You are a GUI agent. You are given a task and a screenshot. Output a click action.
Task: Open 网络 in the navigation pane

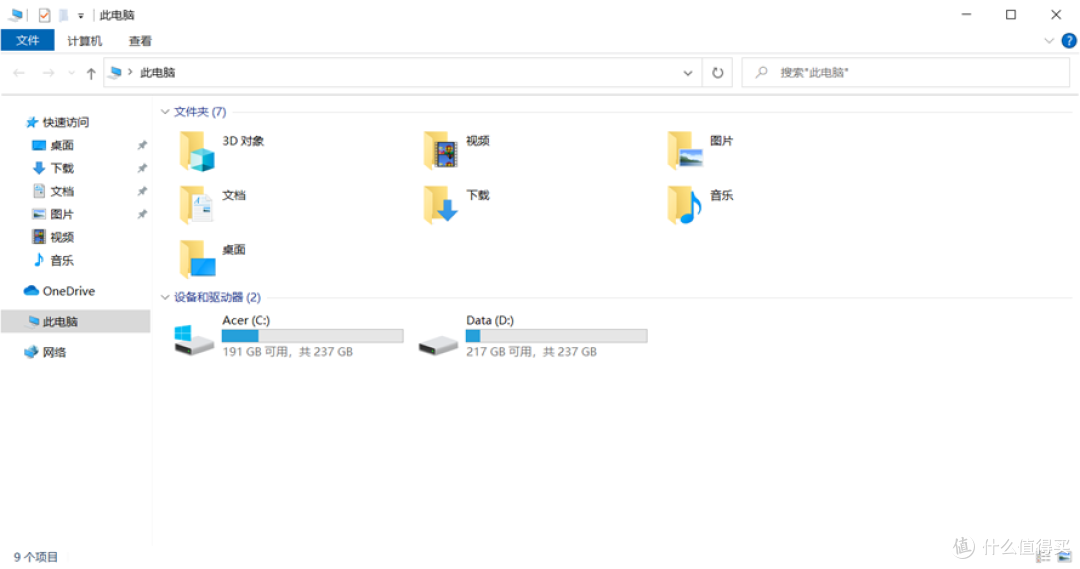[x=45, y=352]
